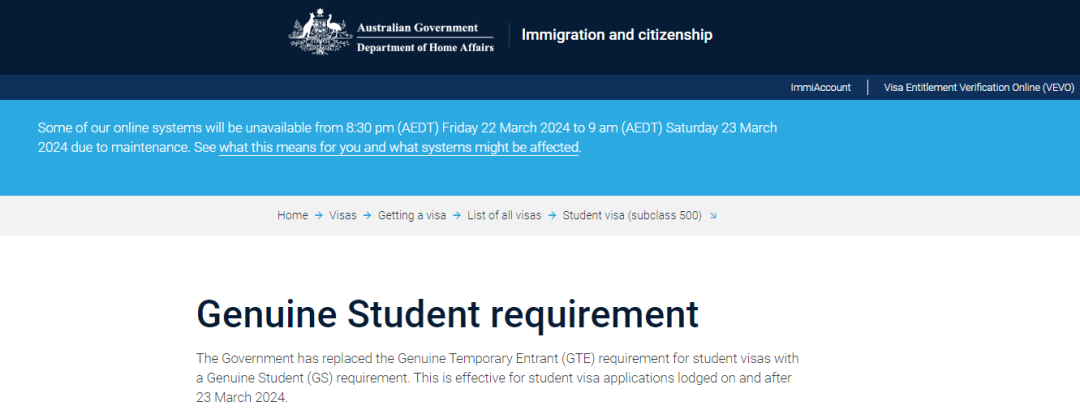Open Student visa (subclass 500) breadcrumb
The width and height of the screenshot is (1080, 415).
[x=632, y=215]
